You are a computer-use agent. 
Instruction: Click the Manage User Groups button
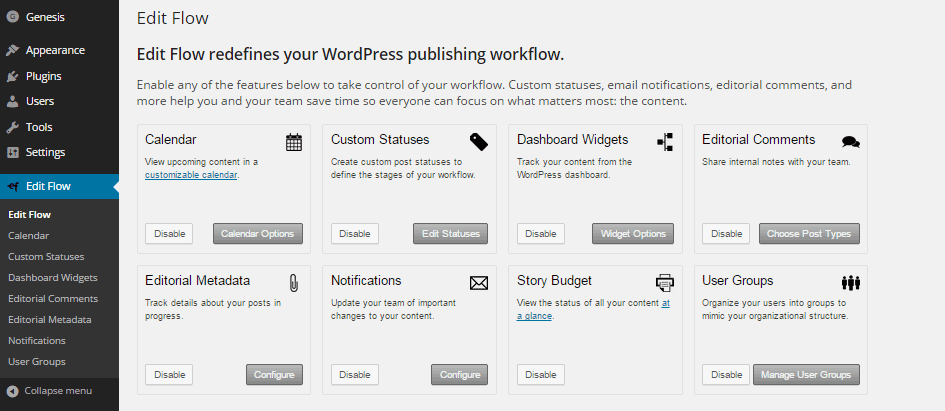coord(806,375)
